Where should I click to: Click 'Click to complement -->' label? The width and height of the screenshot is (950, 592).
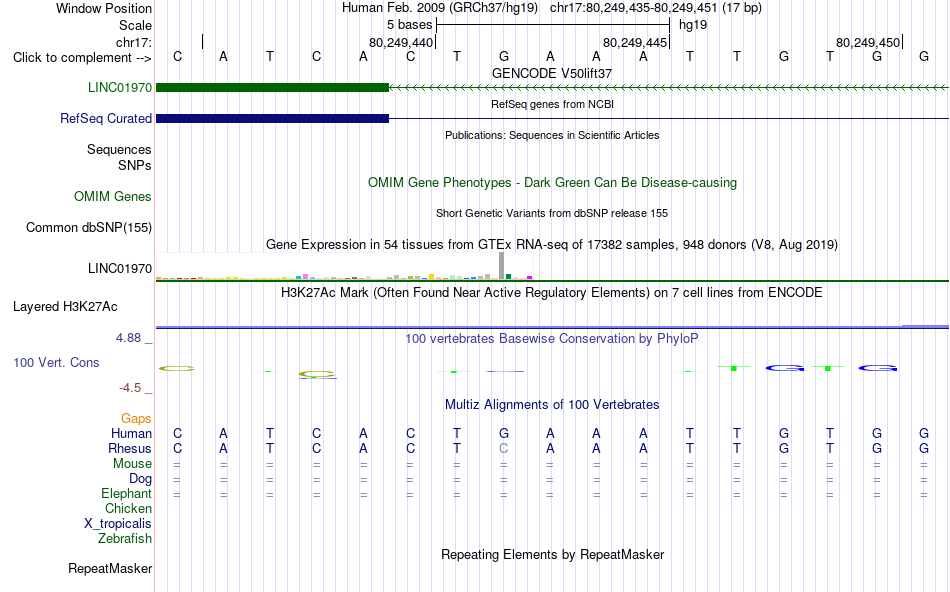(82, 58)
